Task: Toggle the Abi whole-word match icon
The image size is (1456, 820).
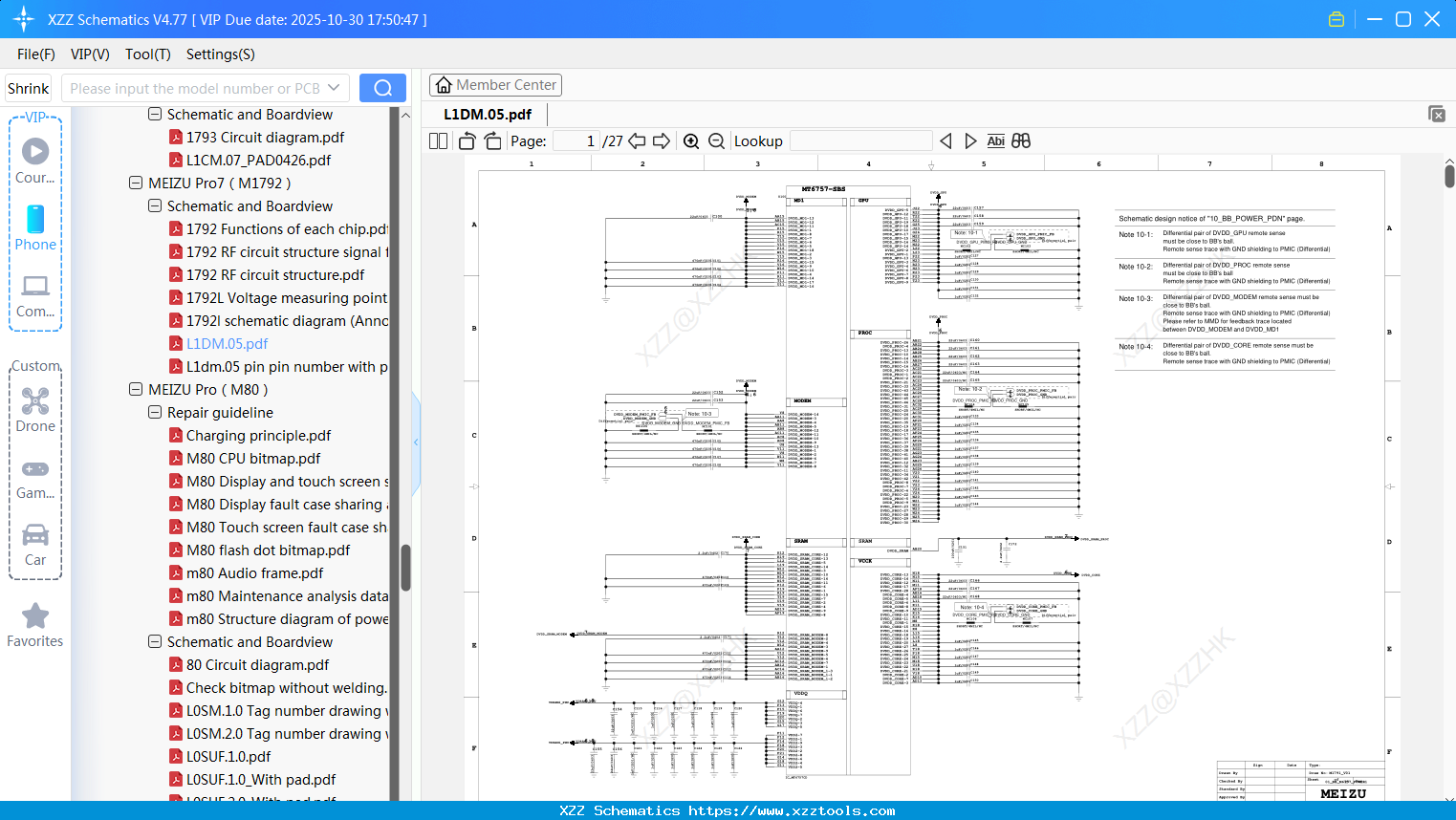Action: pos(995,140)
